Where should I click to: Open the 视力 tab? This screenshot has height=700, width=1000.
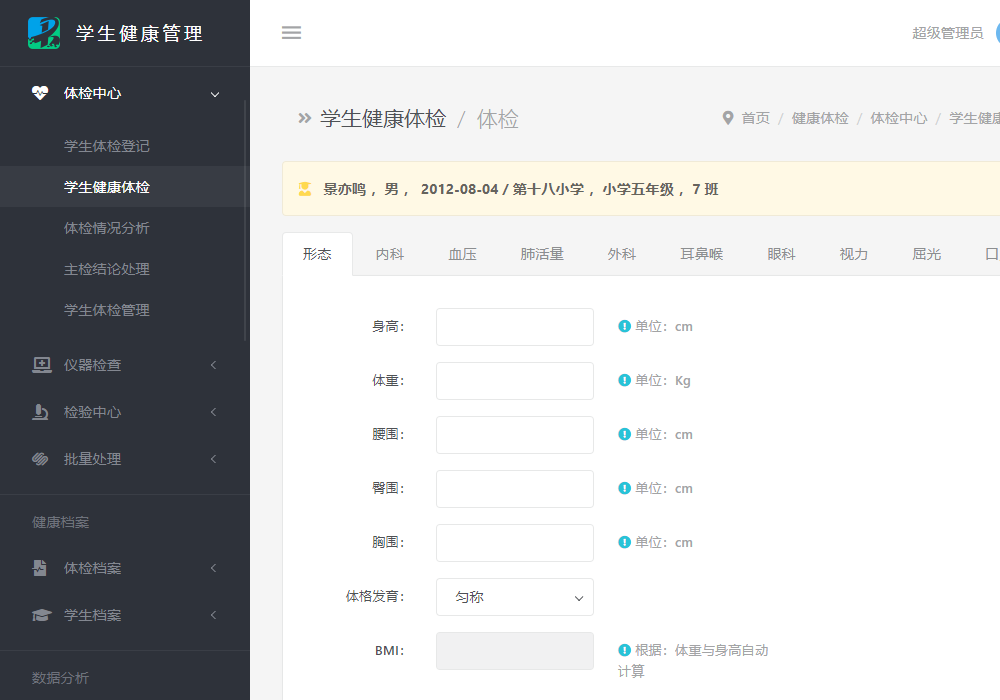[853, 254]
